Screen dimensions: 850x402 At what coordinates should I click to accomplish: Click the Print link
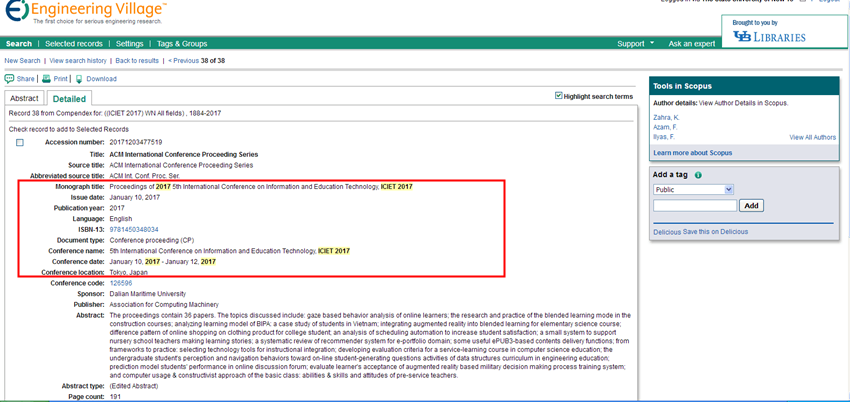(61, 79)
